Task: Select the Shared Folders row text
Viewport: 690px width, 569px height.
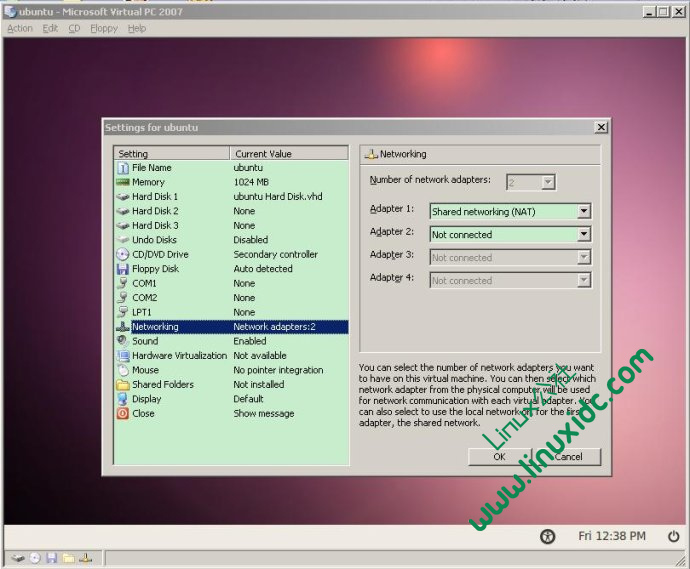Action: pos(163,385)
